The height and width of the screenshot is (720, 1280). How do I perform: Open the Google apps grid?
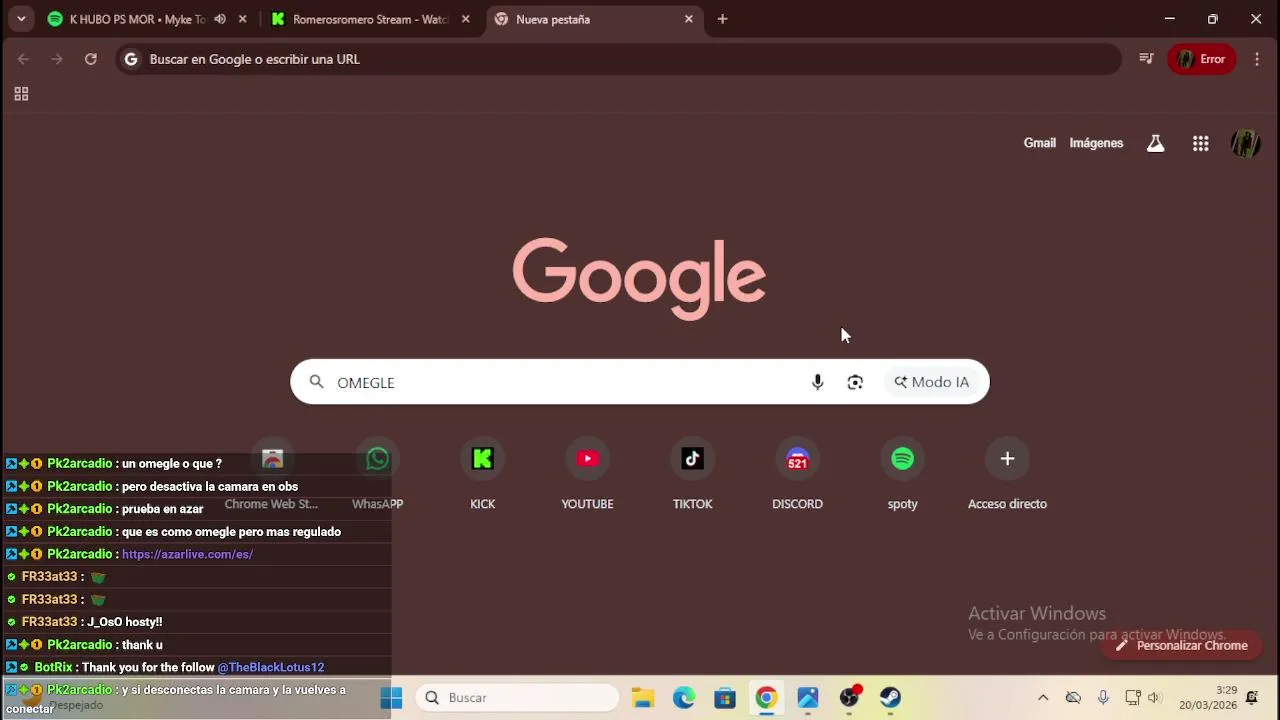pos(1201,143)
